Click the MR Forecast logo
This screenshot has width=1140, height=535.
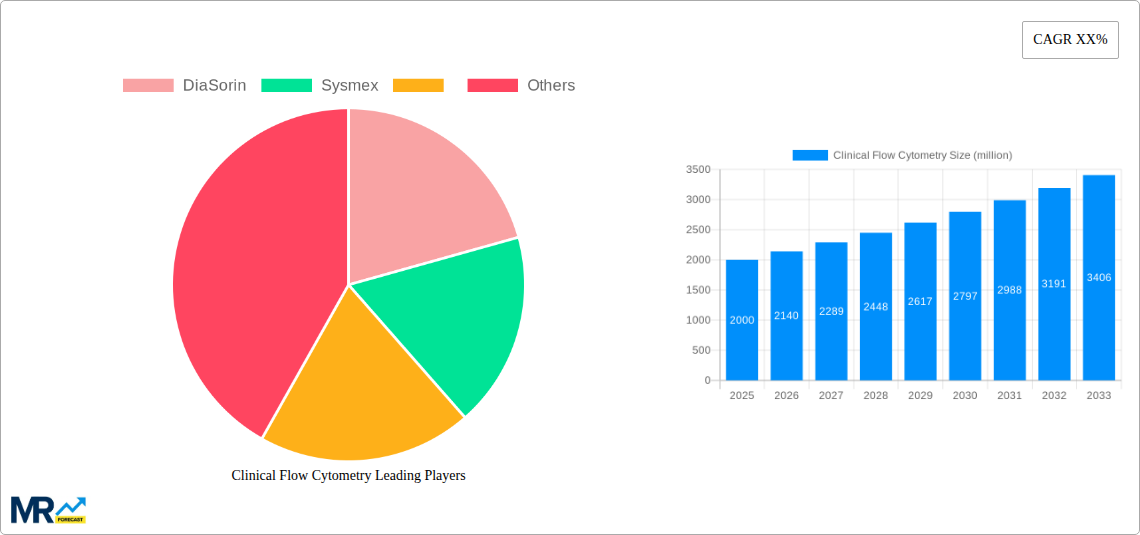(x=49, y=510)
